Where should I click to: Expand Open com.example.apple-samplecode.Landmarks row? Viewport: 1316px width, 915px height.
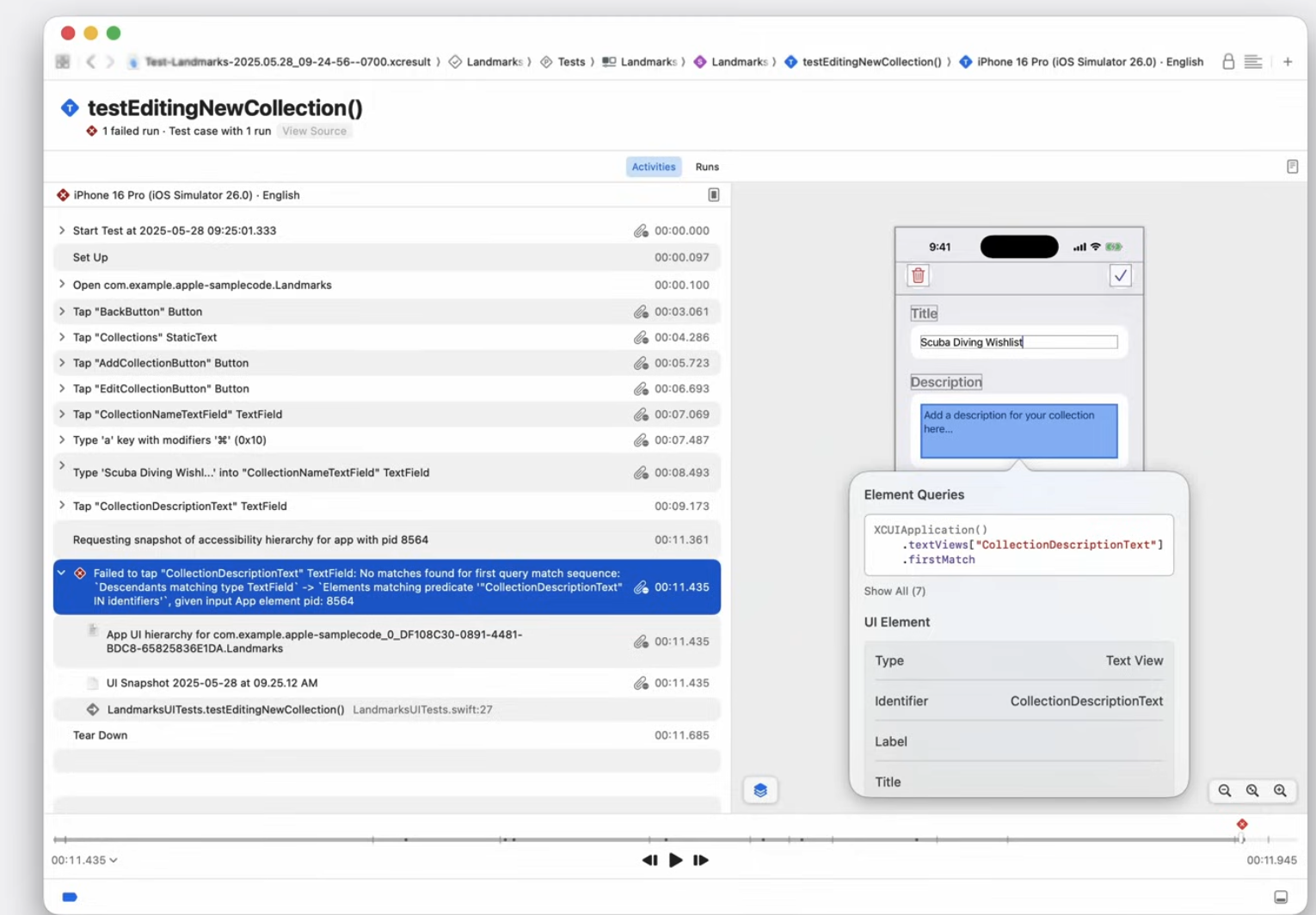[x=62, y=285]
